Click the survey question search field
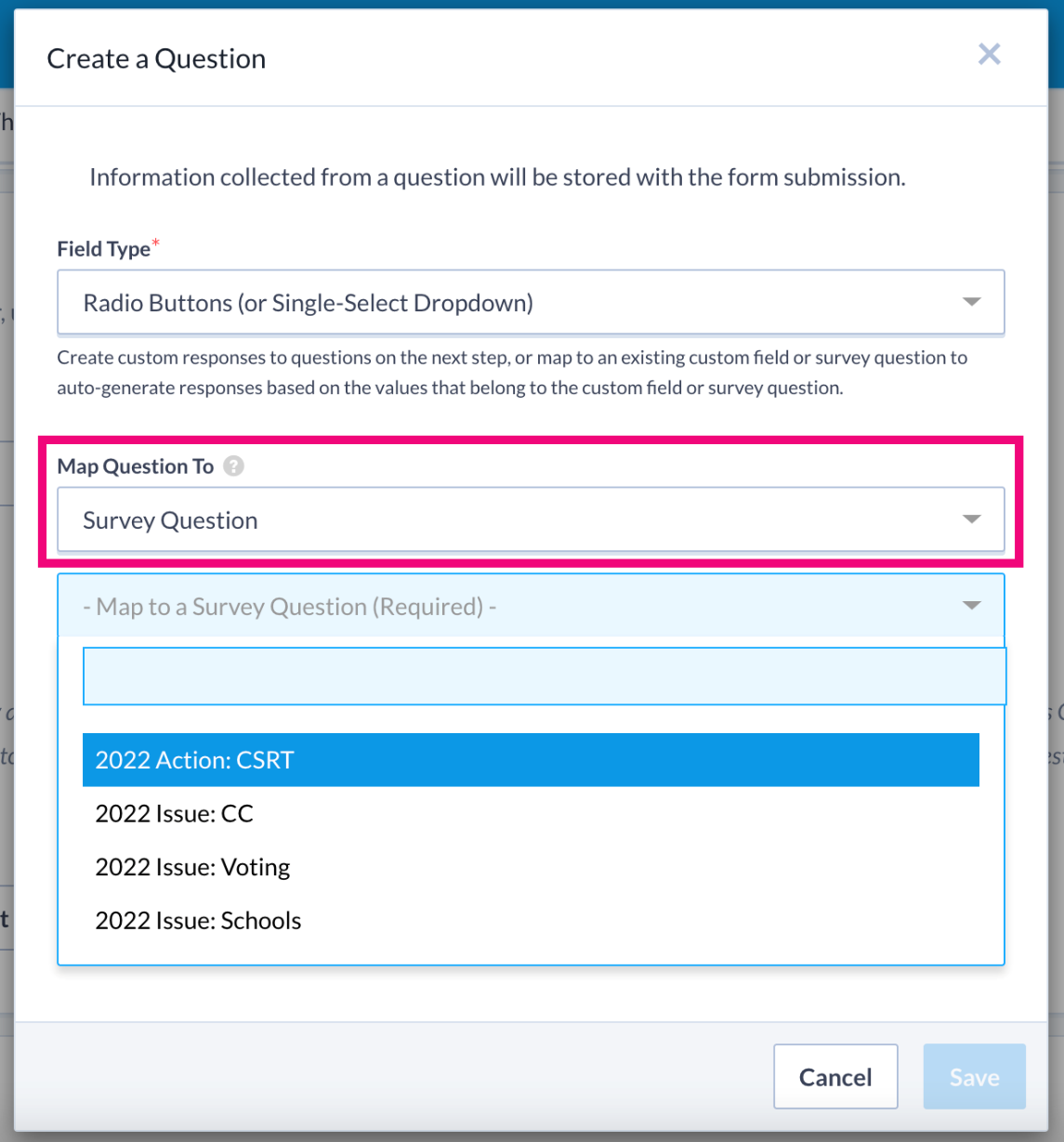The height and width of the screenshot is (1142, 1064). click(531, 676)
